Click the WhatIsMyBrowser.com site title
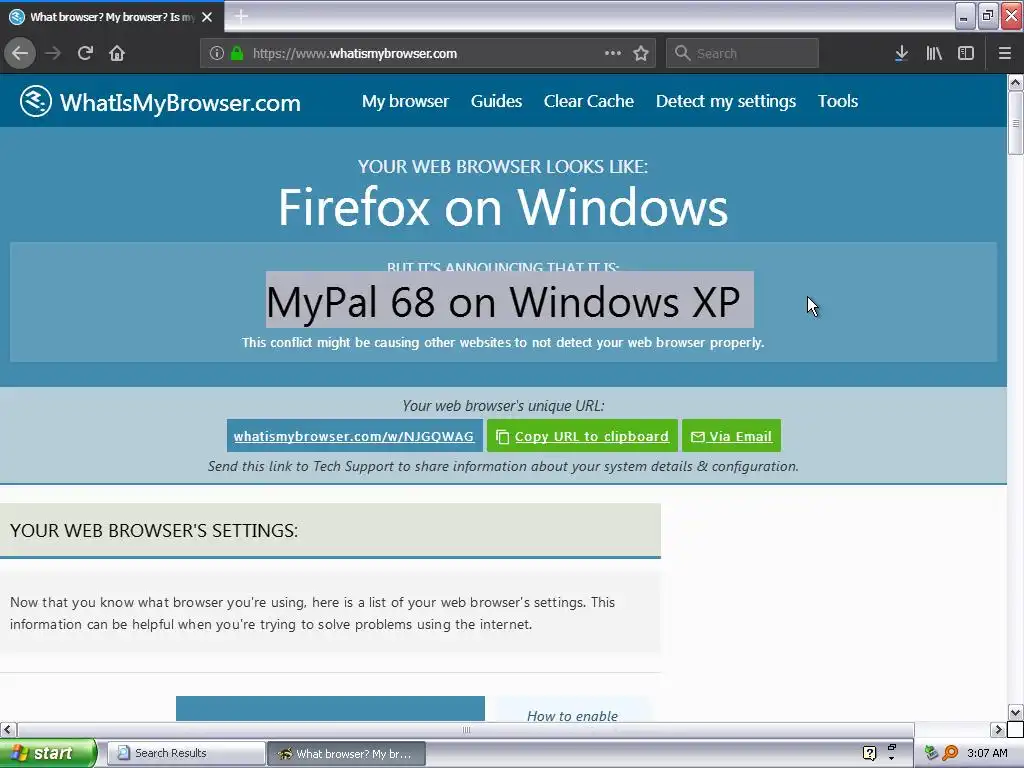This screenshot has width=1024, height=768. pos(180,103)
